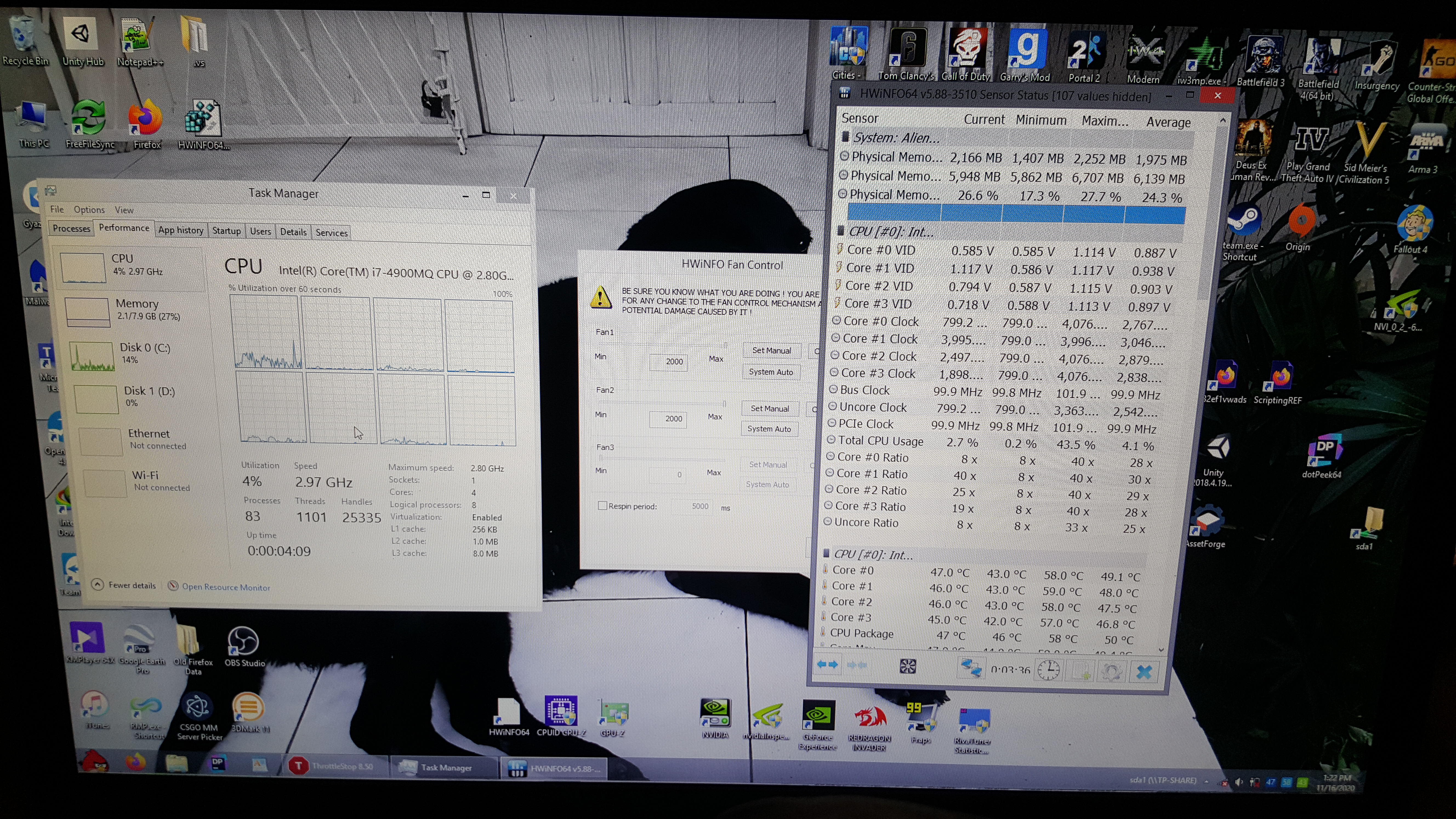Screen dimensions: 1456x819
Task: Switch to the App history tab
Action: (180, 230)
